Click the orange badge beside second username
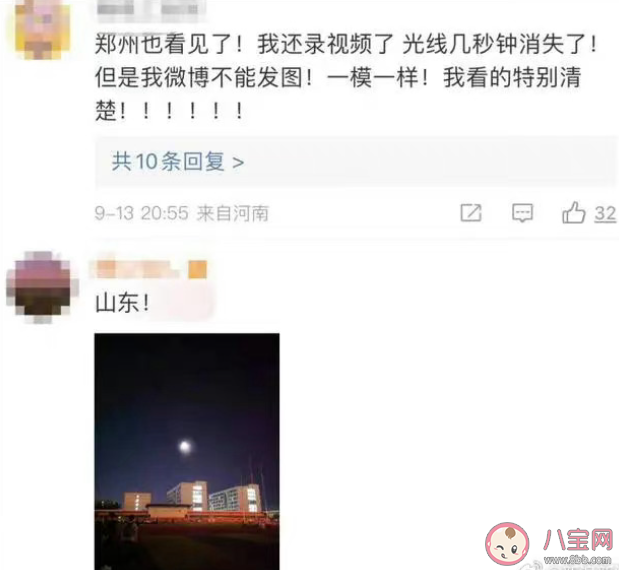 tap(197, 270)
